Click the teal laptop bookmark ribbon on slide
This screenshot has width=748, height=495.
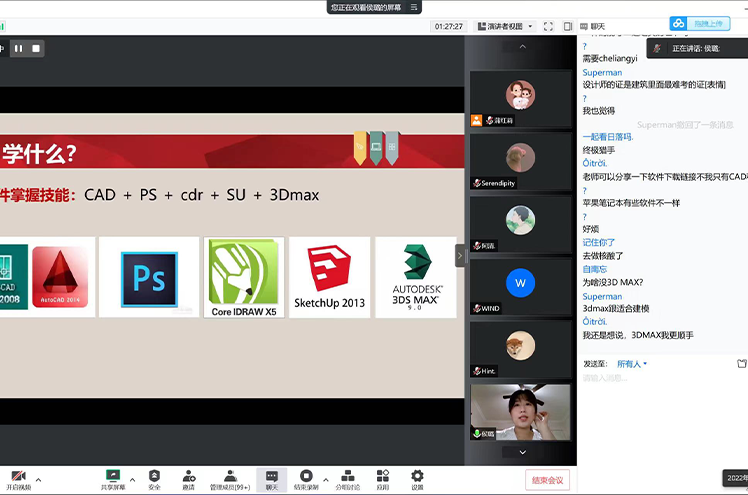point(376,148)
